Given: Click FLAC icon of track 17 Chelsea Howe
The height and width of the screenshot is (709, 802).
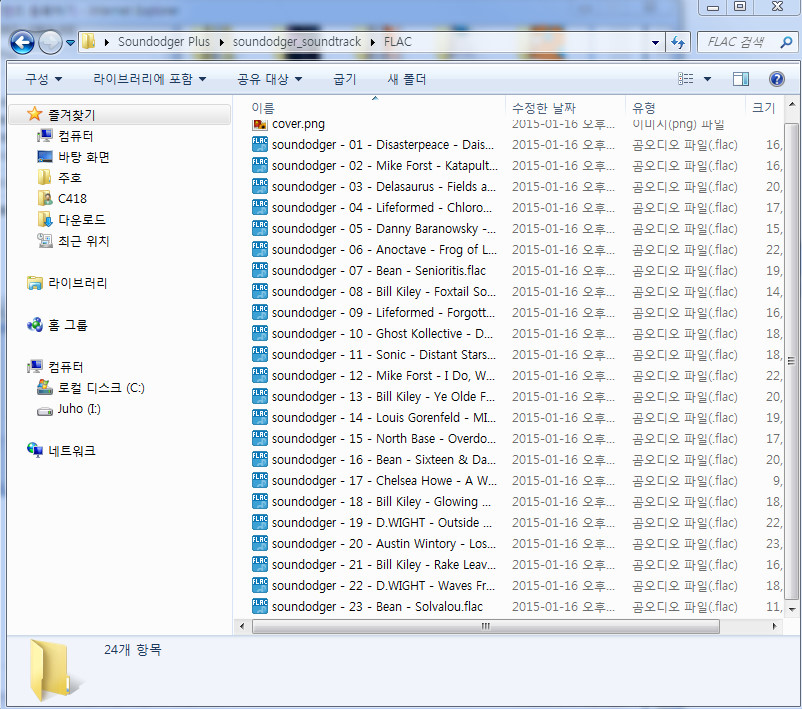Looking at the screenshot, I should [x=260, y=480].
